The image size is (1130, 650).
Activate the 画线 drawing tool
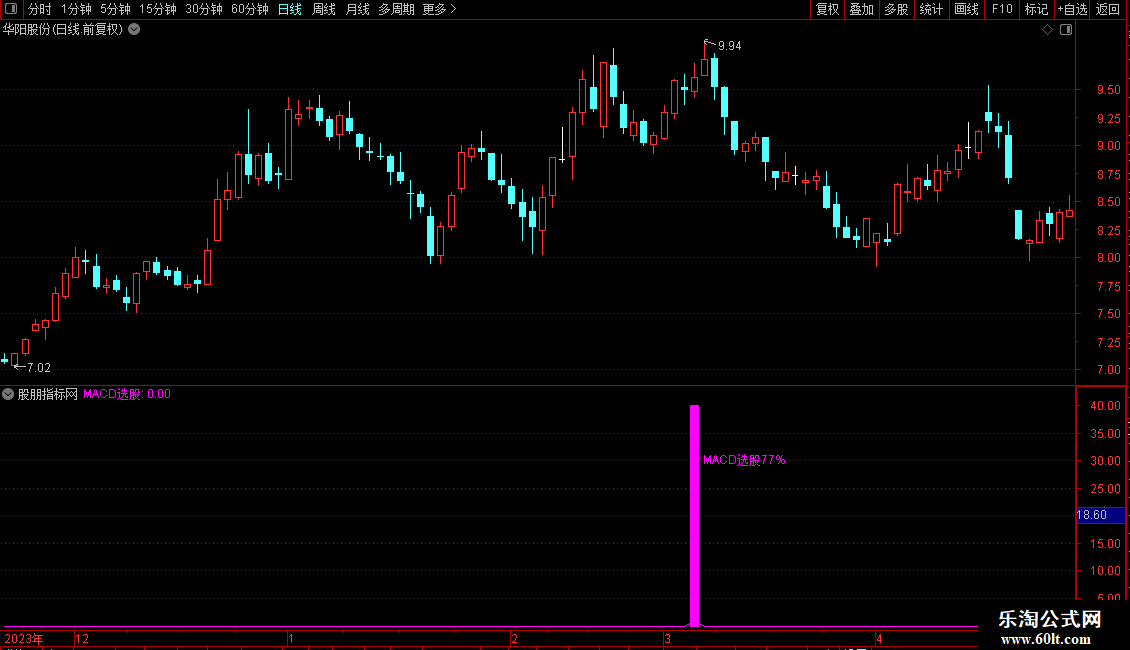click(x=966, y=9)
